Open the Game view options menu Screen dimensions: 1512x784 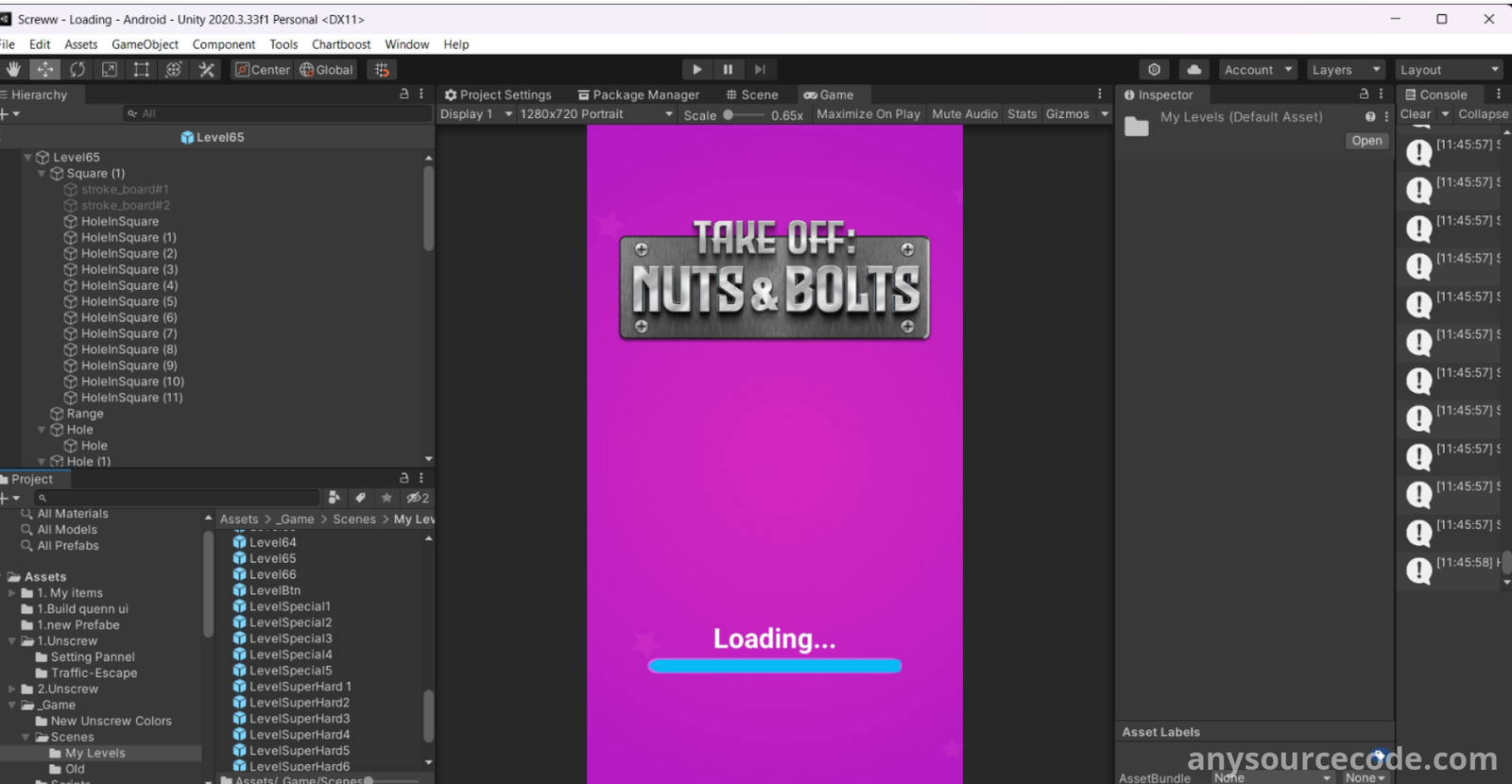click(x=1099, y=94)
